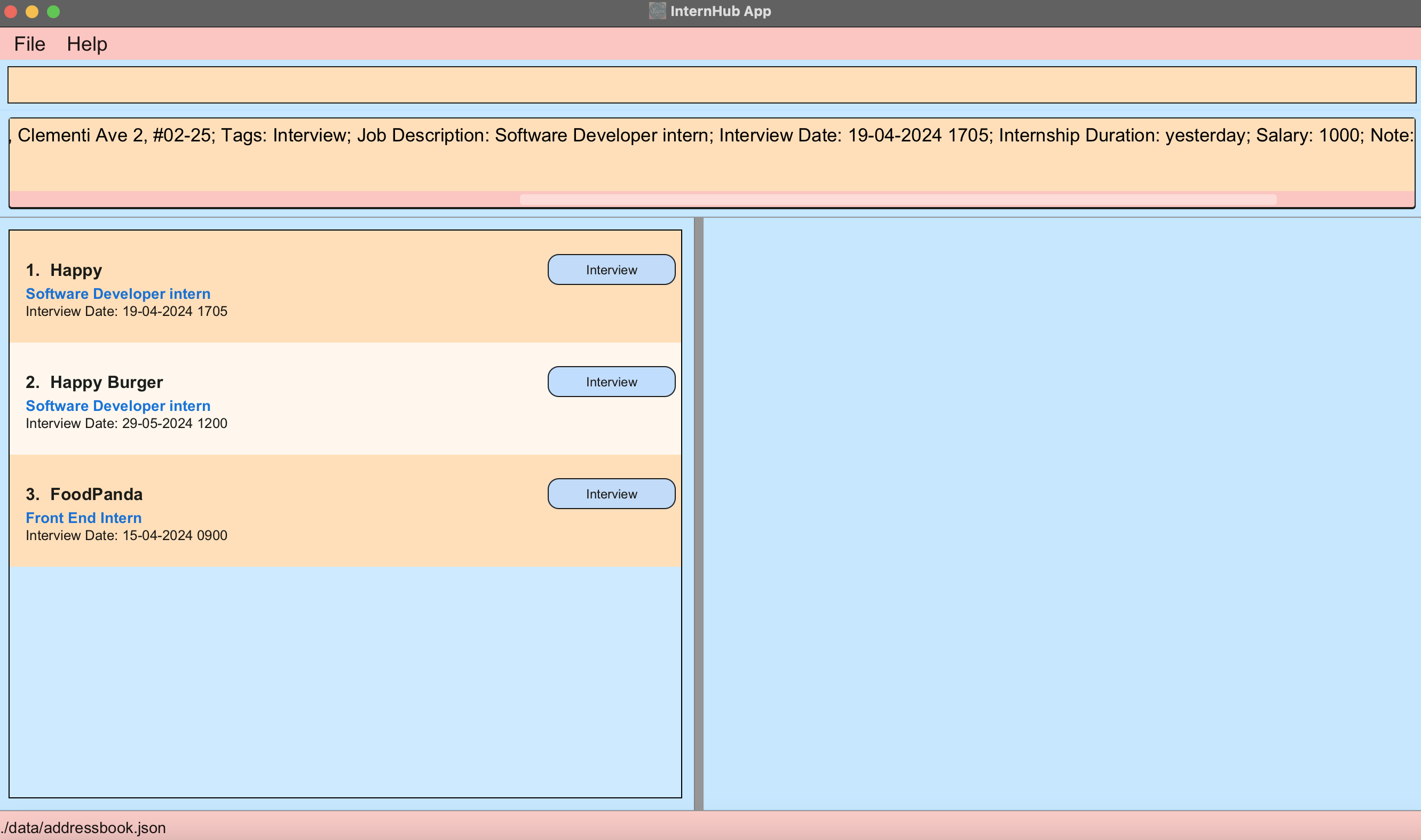Click the addressbook.json status bar path
The image size is (1421, 840).
(83, 828)
